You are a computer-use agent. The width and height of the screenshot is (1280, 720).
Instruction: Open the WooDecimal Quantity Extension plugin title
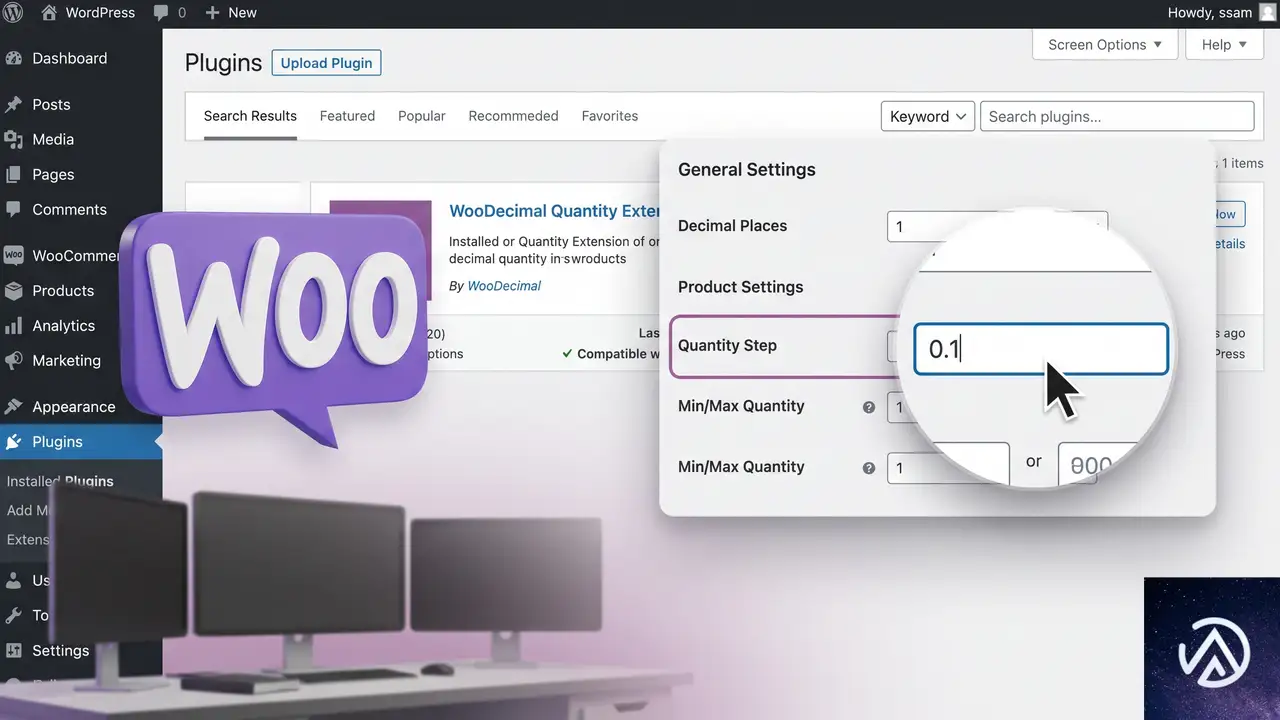[x=555, y=211]
